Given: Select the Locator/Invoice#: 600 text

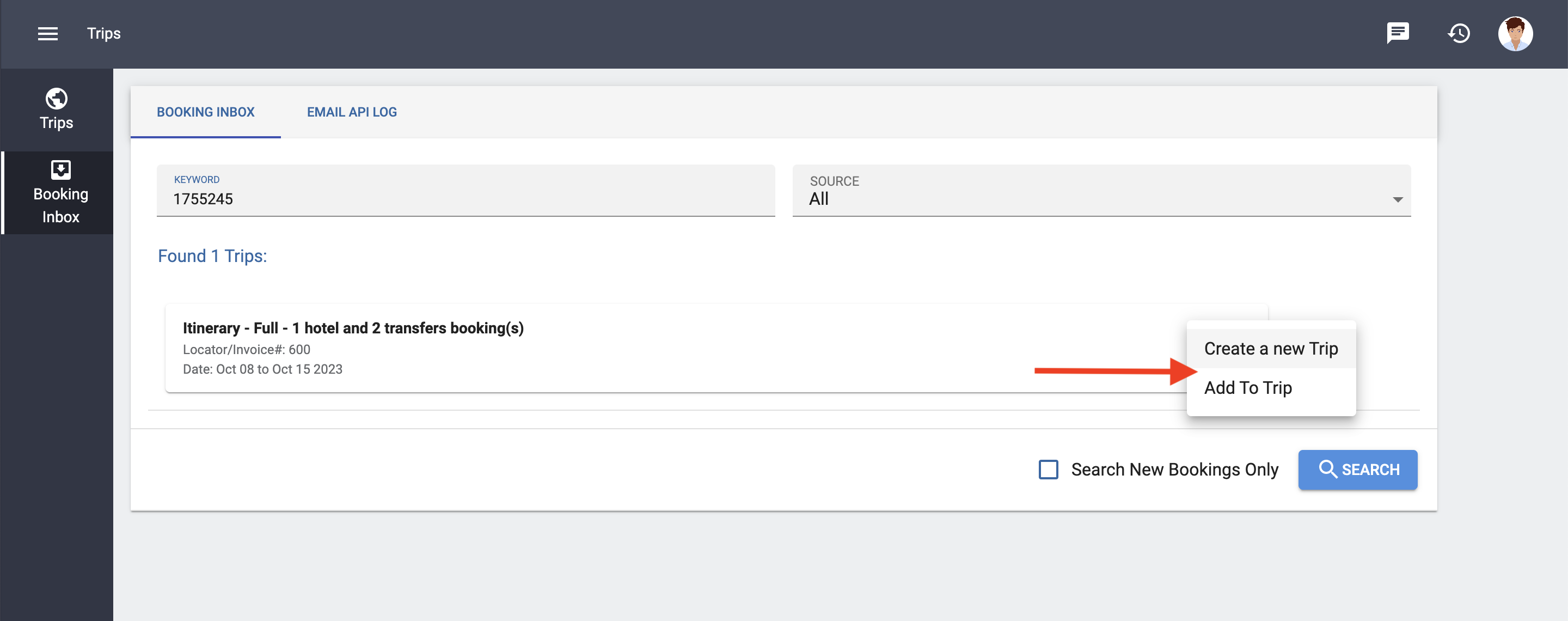Looking at the screenshot, I should click(247, 350).
